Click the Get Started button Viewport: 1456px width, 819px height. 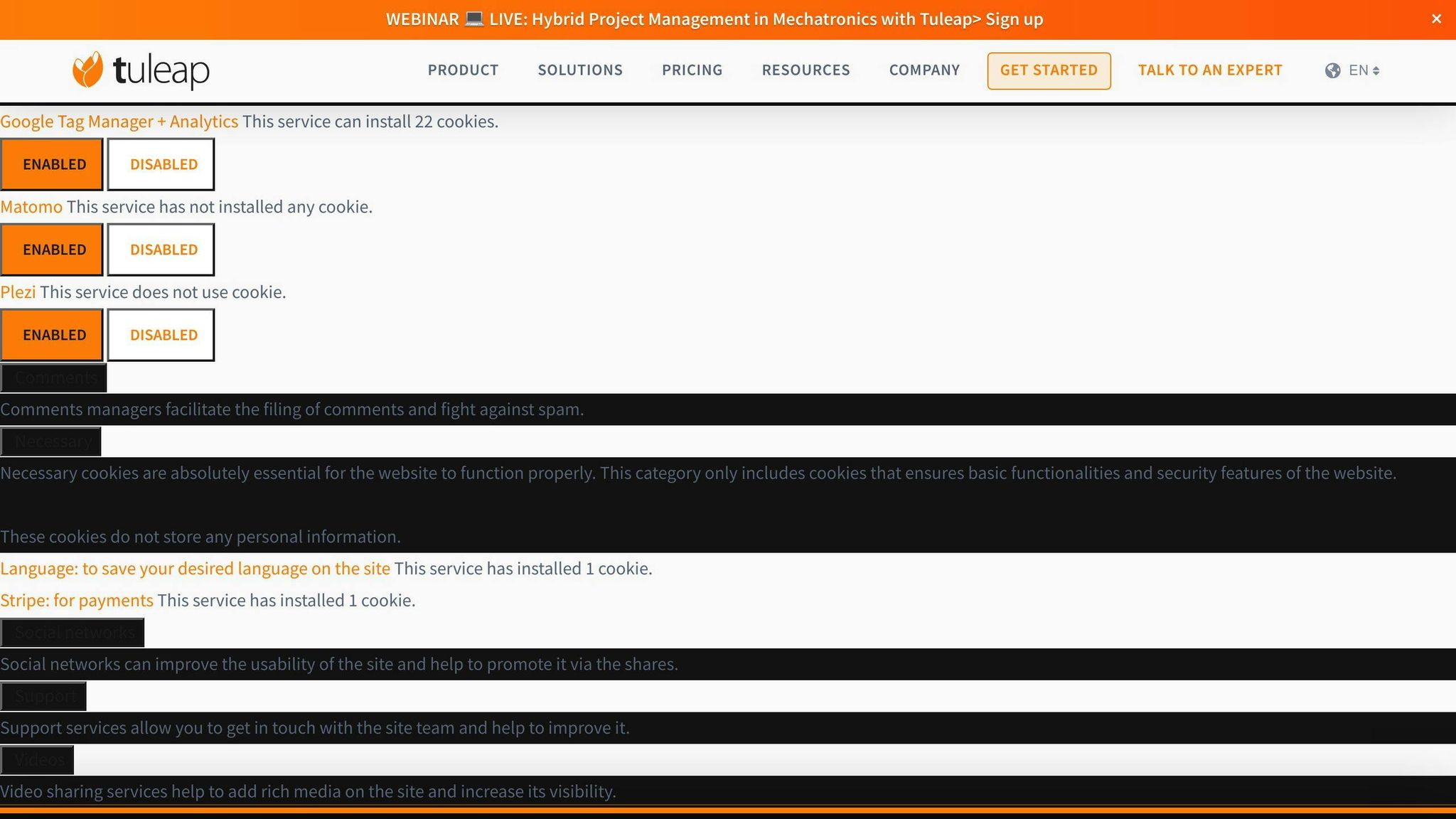(x=1048, y=70)
